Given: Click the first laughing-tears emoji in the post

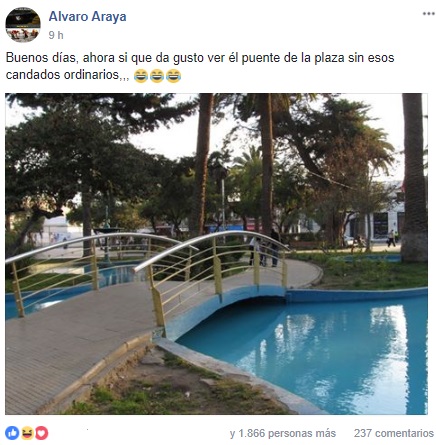Looking at the screenshot, I should (x=141, y=76).
